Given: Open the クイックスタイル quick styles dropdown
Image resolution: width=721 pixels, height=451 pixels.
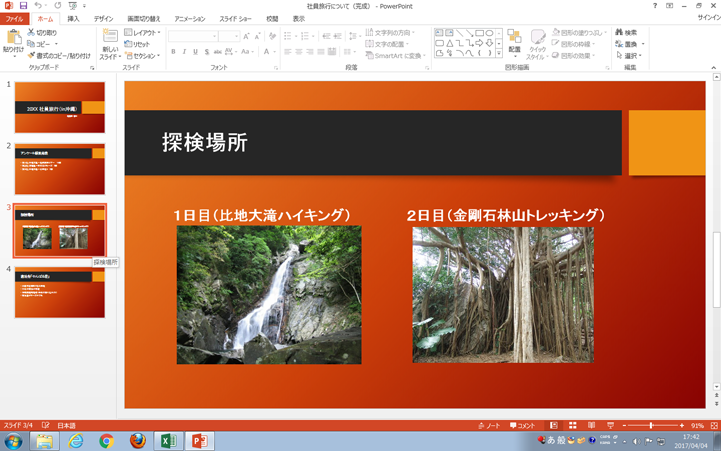Looking at the screenshot, I should pos(537,45).
